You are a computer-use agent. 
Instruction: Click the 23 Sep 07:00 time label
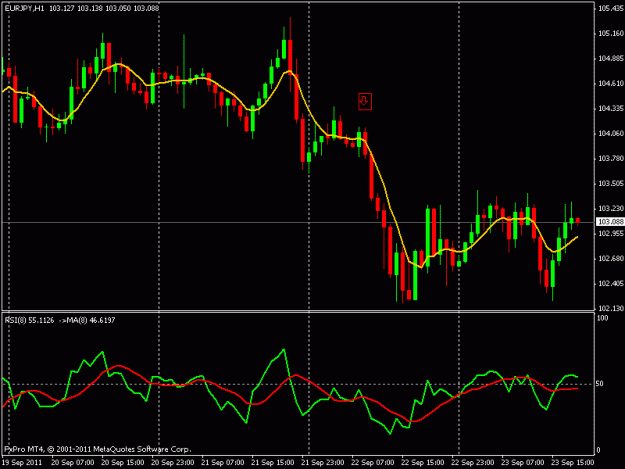pos(523,463)
